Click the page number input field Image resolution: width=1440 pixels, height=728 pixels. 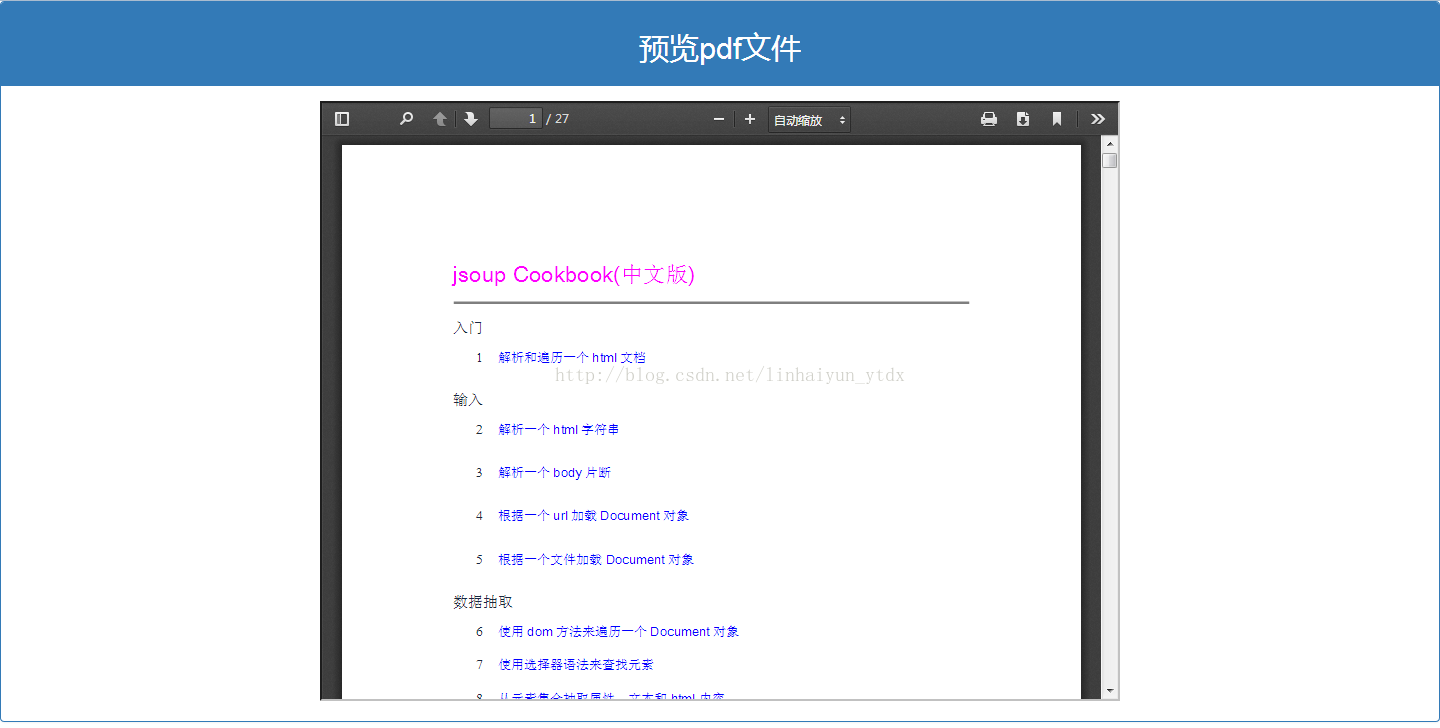coord(516,119)
